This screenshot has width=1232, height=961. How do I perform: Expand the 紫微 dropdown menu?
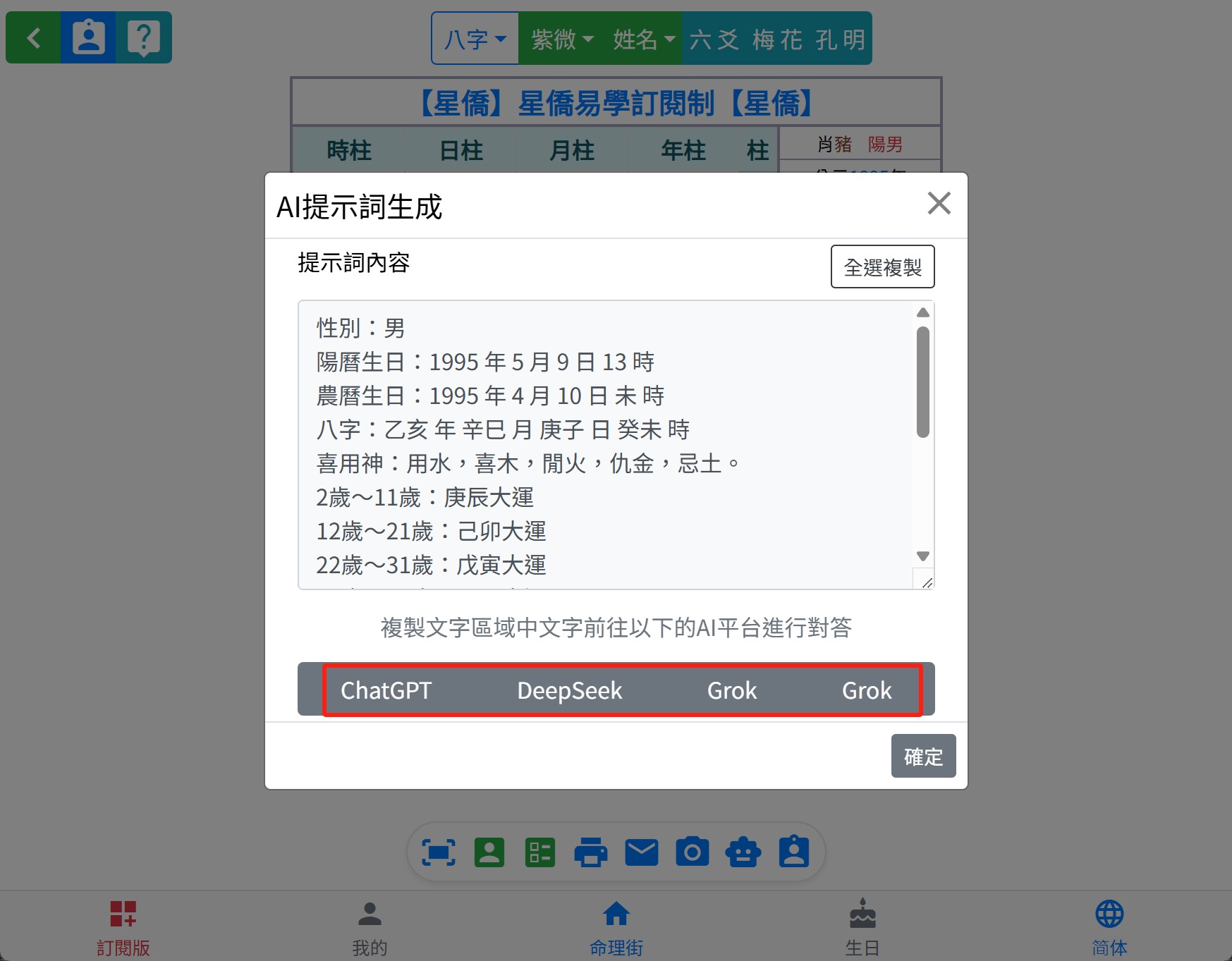click(x=562, y=39)
